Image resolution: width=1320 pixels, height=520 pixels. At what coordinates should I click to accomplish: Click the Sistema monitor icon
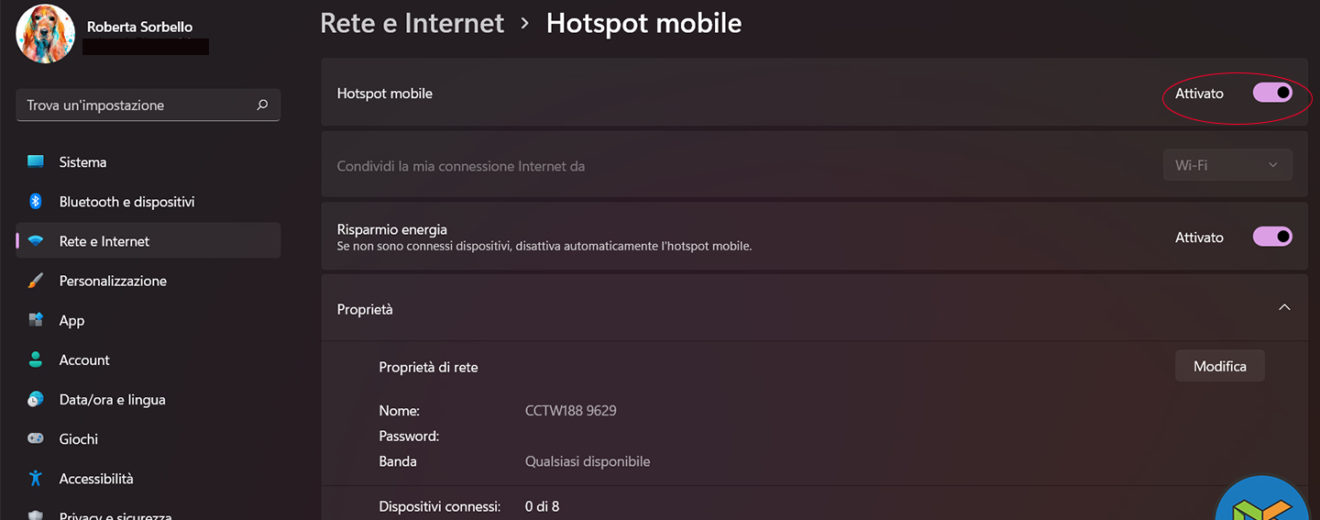36,162
